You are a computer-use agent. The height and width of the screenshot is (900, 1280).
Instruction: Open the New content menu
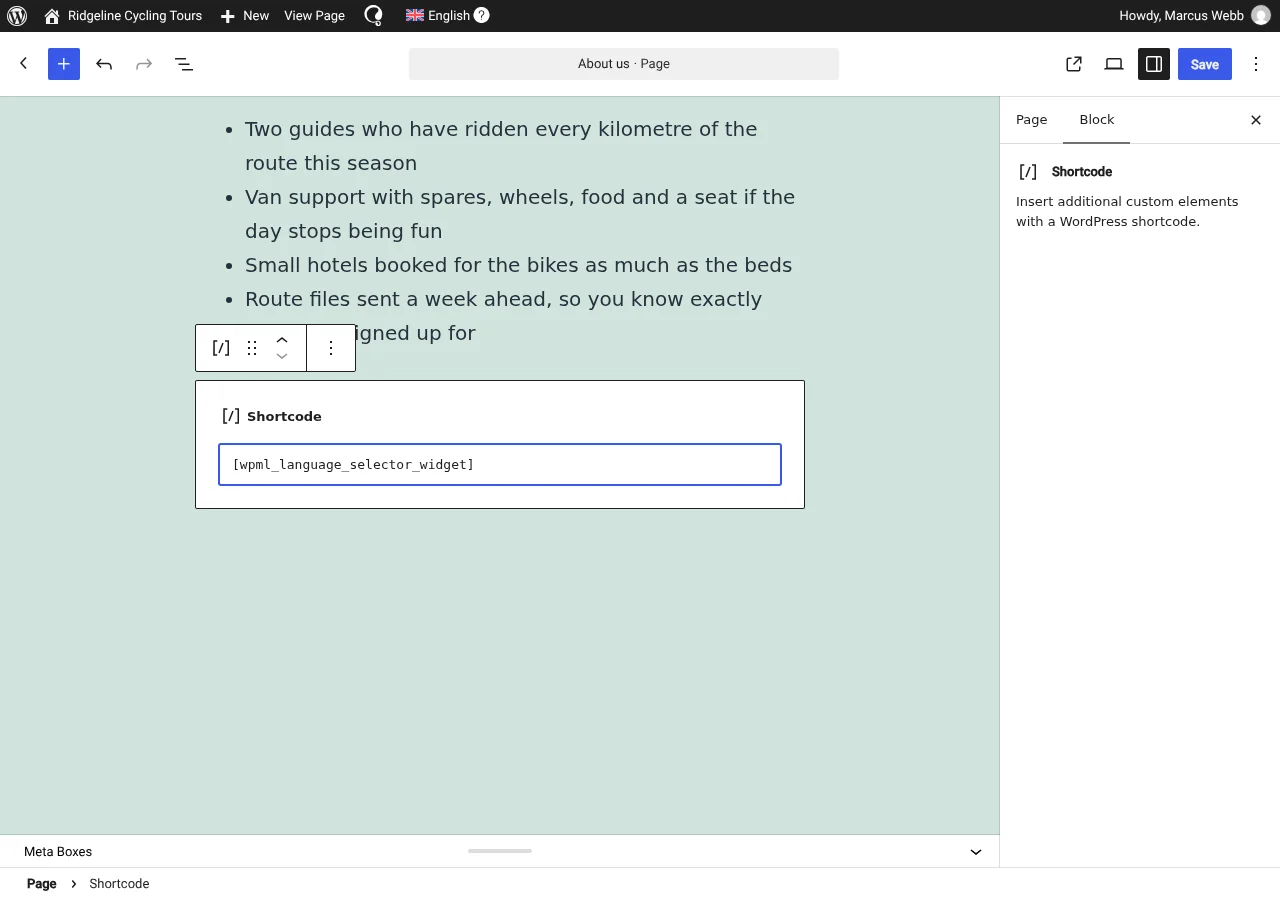point(245,16)
